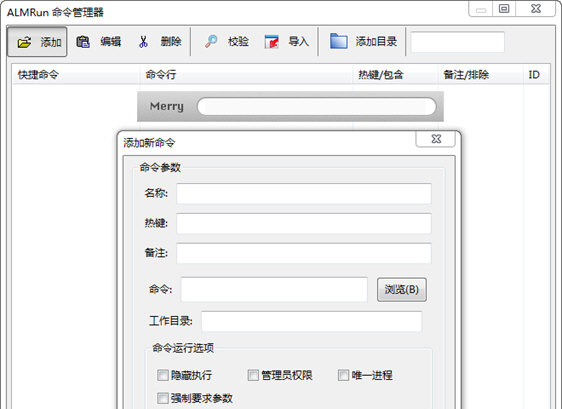This screenshot has height=409, width=562.
Task: Click the 添加 open-folder icon
Action: [24, 42]
